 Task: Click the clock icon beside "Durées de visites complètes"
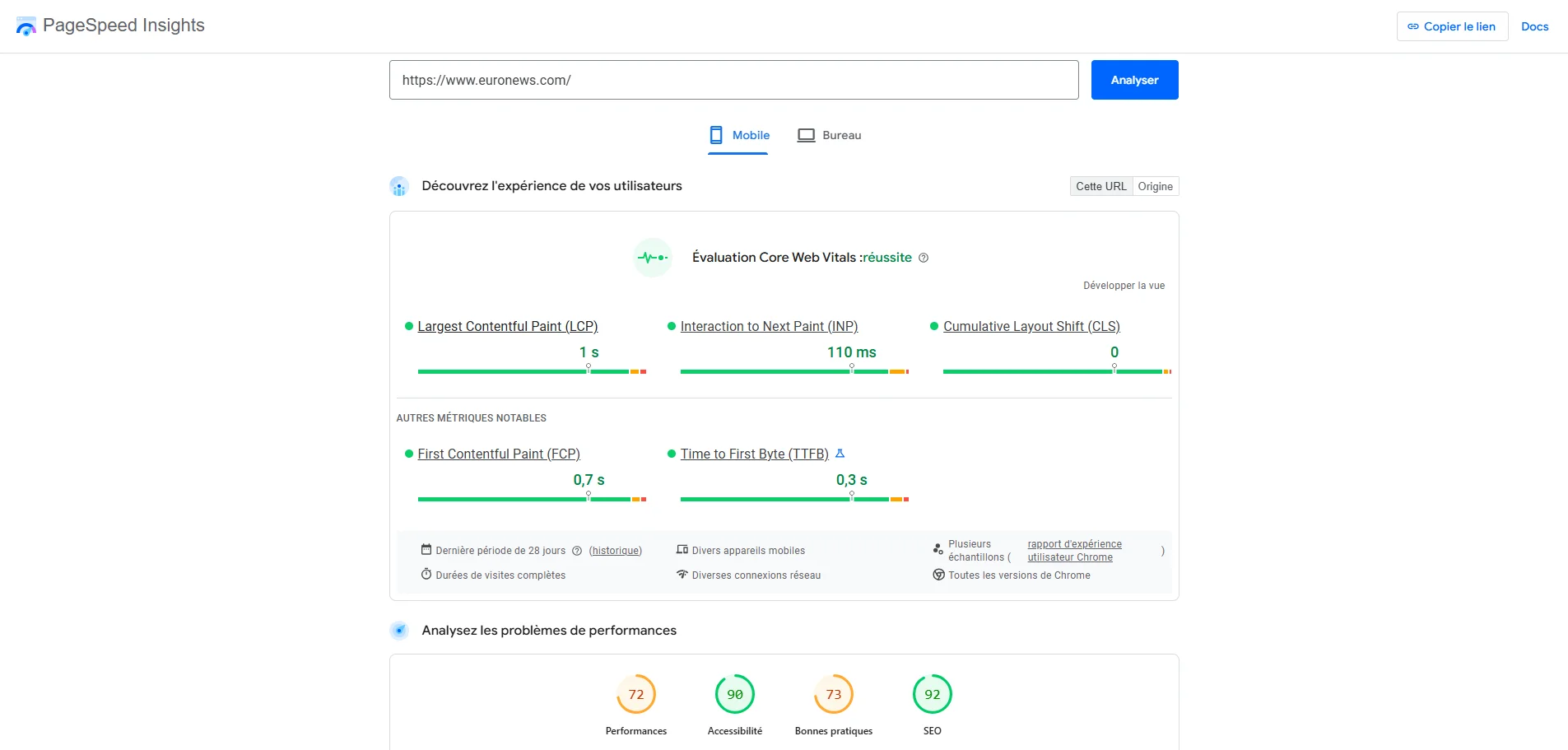click(x=426, y=574)
